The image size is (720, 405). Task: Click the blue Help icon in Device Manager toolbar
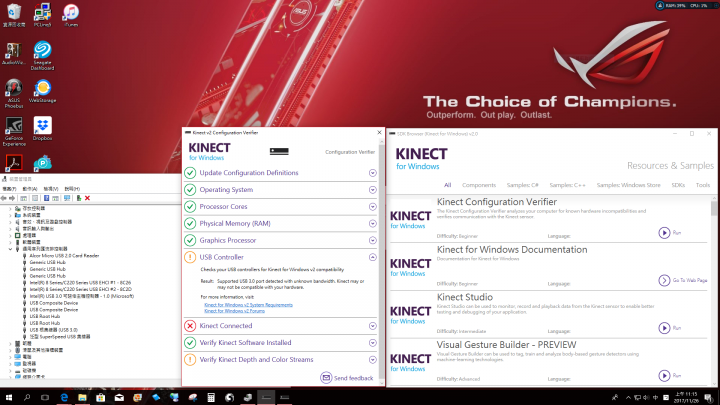click(46, 198)
